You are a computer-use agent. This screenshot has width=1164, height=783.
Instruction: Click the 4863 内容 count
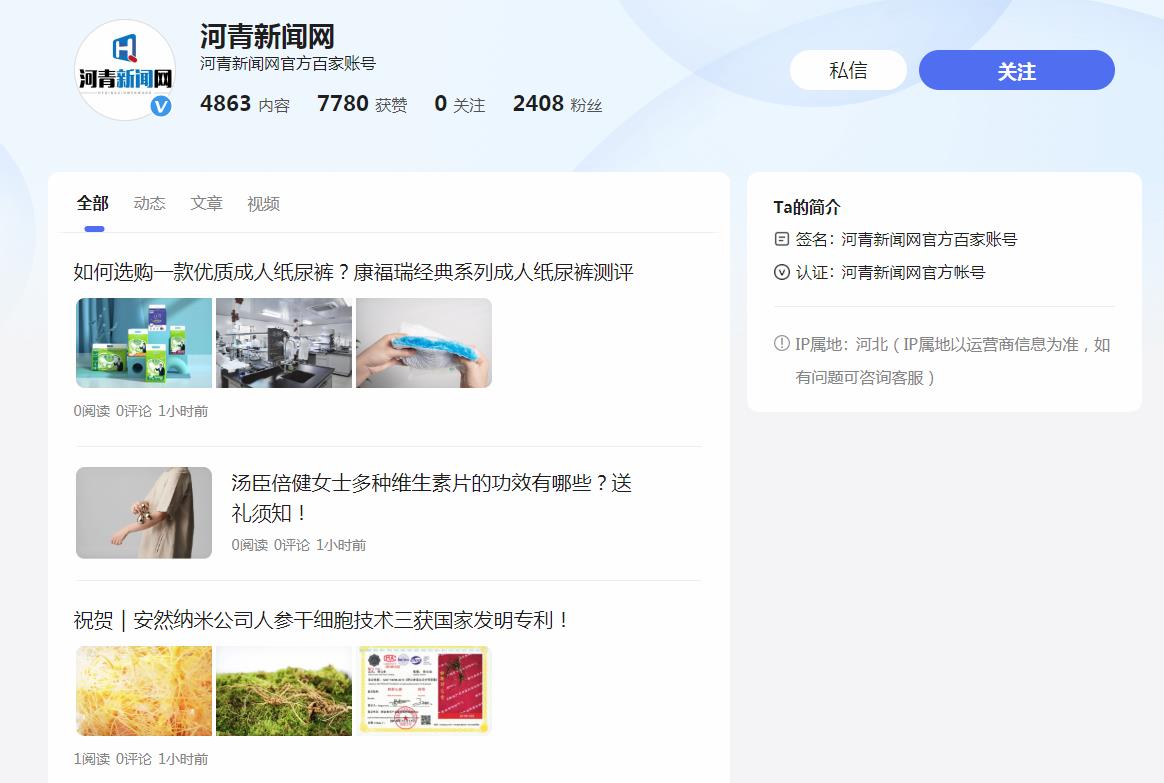click(245, 104)
